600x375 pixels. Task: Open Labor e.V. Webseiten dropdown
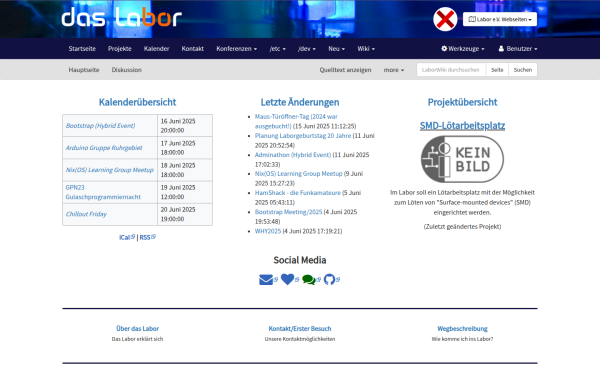(500, 19)
